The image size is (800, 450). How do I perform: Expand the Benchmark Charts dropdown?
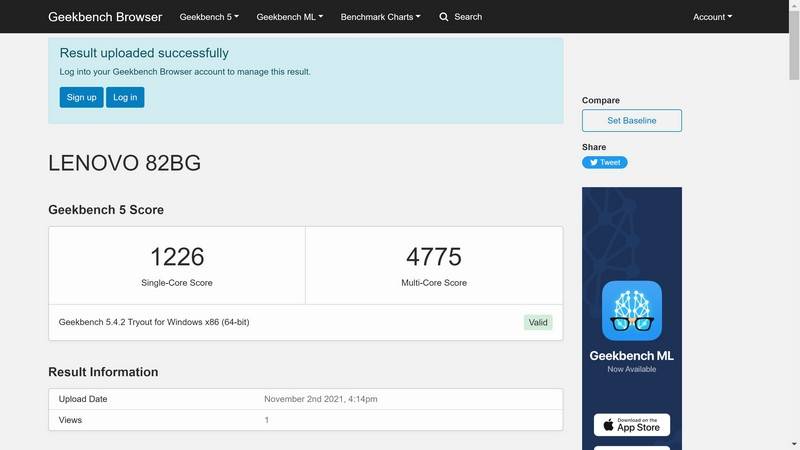tap(380, 17)
